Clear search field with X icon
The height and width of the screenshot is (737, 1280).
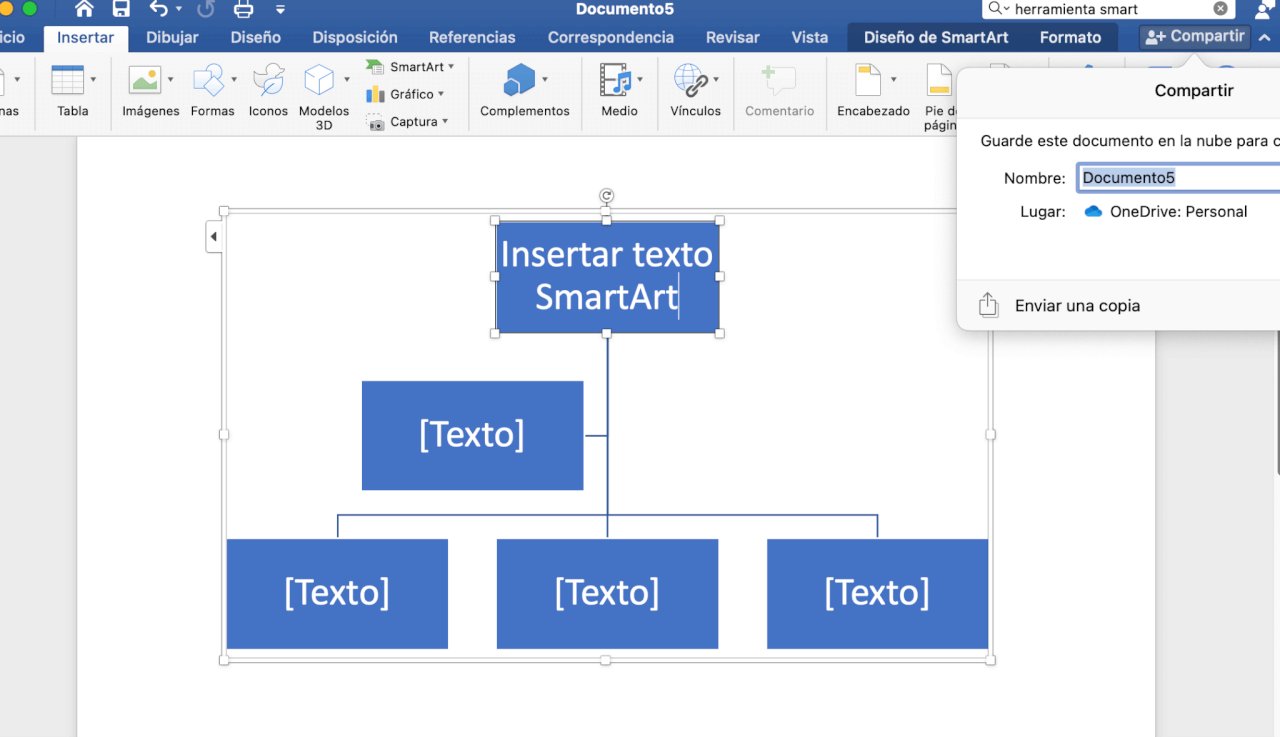pyautogui.click(x=1221, y=9)
